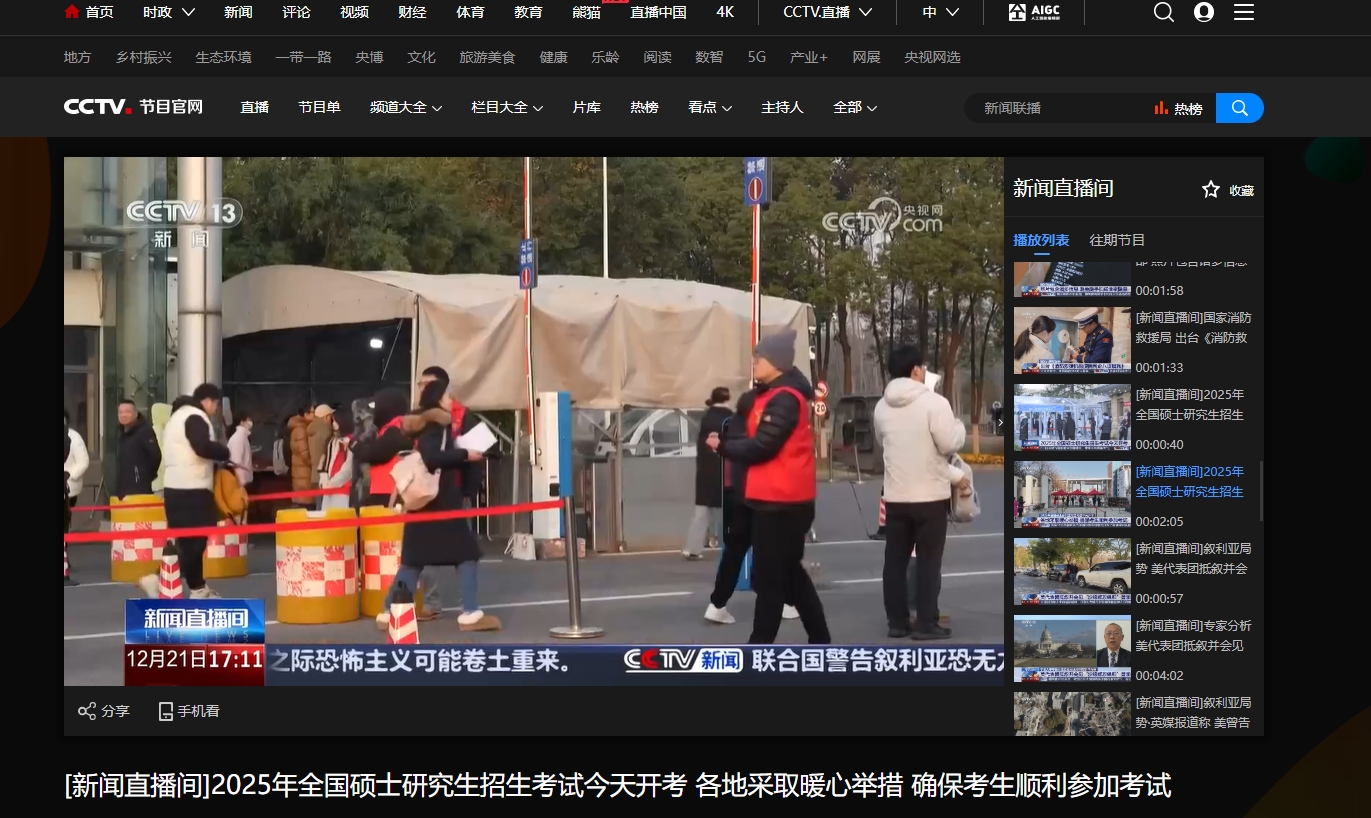Viewport: 1371px width, 818px height.
Task: Click the blue search button
Action: pos(1240,108)
